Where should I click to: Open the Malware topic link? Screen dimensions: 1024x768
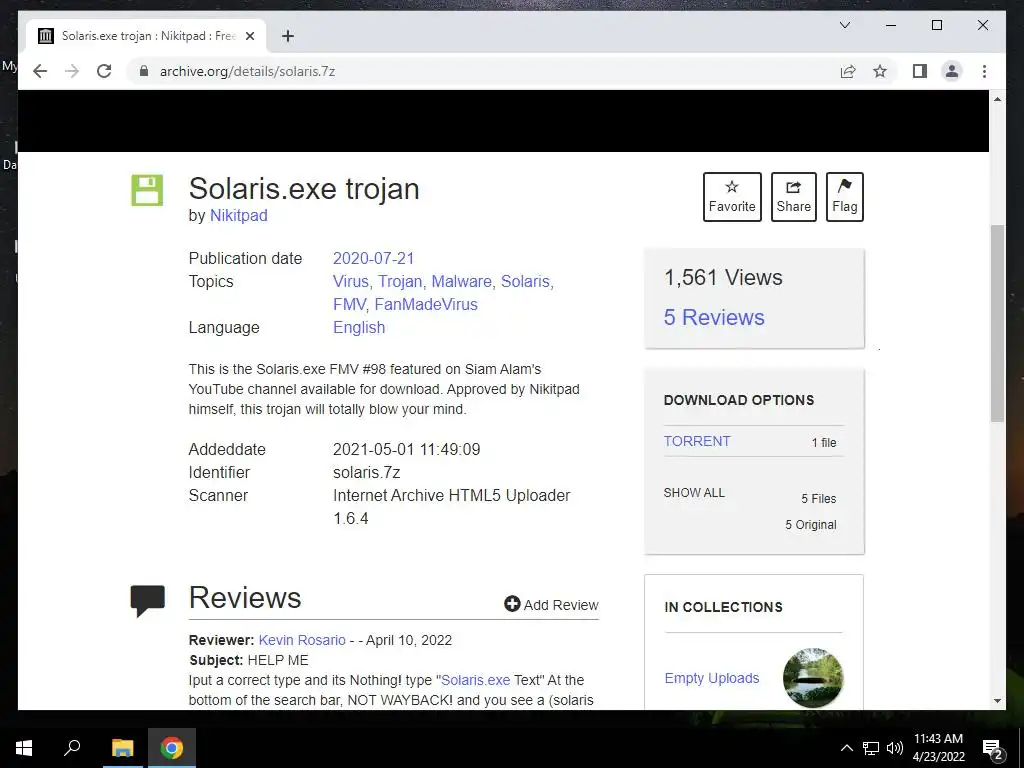click(x=461, y=281)
